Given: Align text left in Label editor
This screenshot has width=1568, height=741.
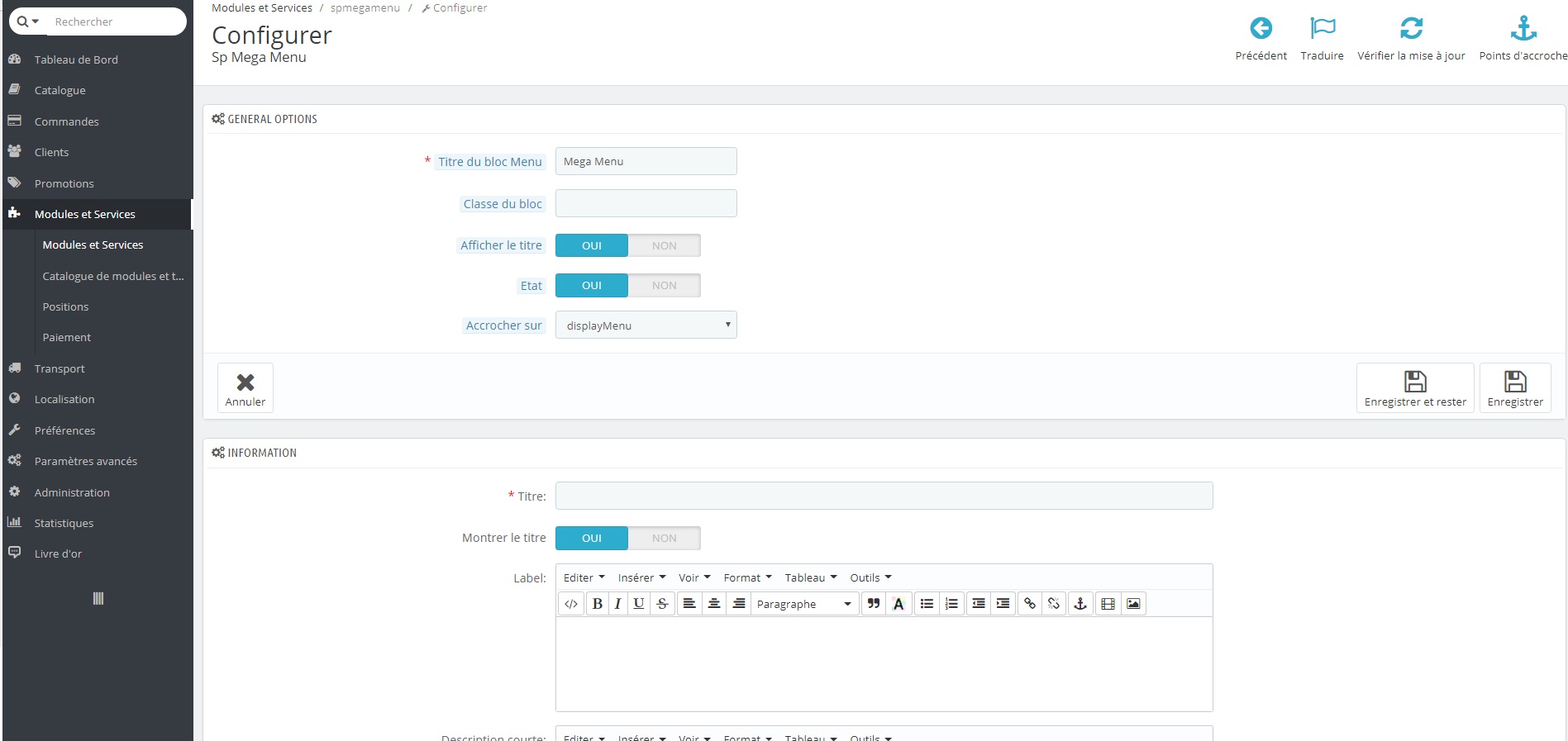Looking at the screenshot, I should point(689,604).
